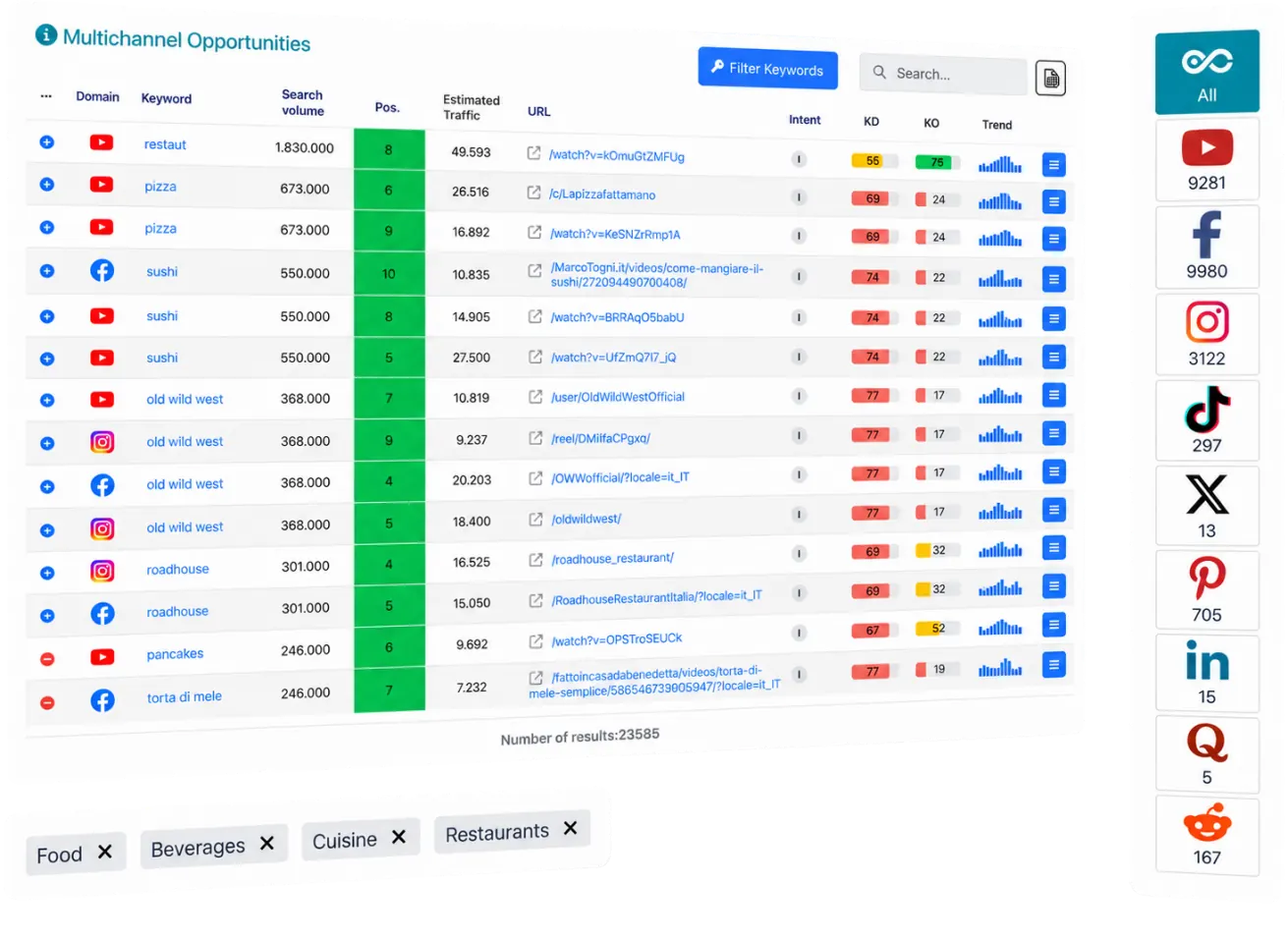Open the /c/Lapizzafattamano URL link

[x=602, y=194]
